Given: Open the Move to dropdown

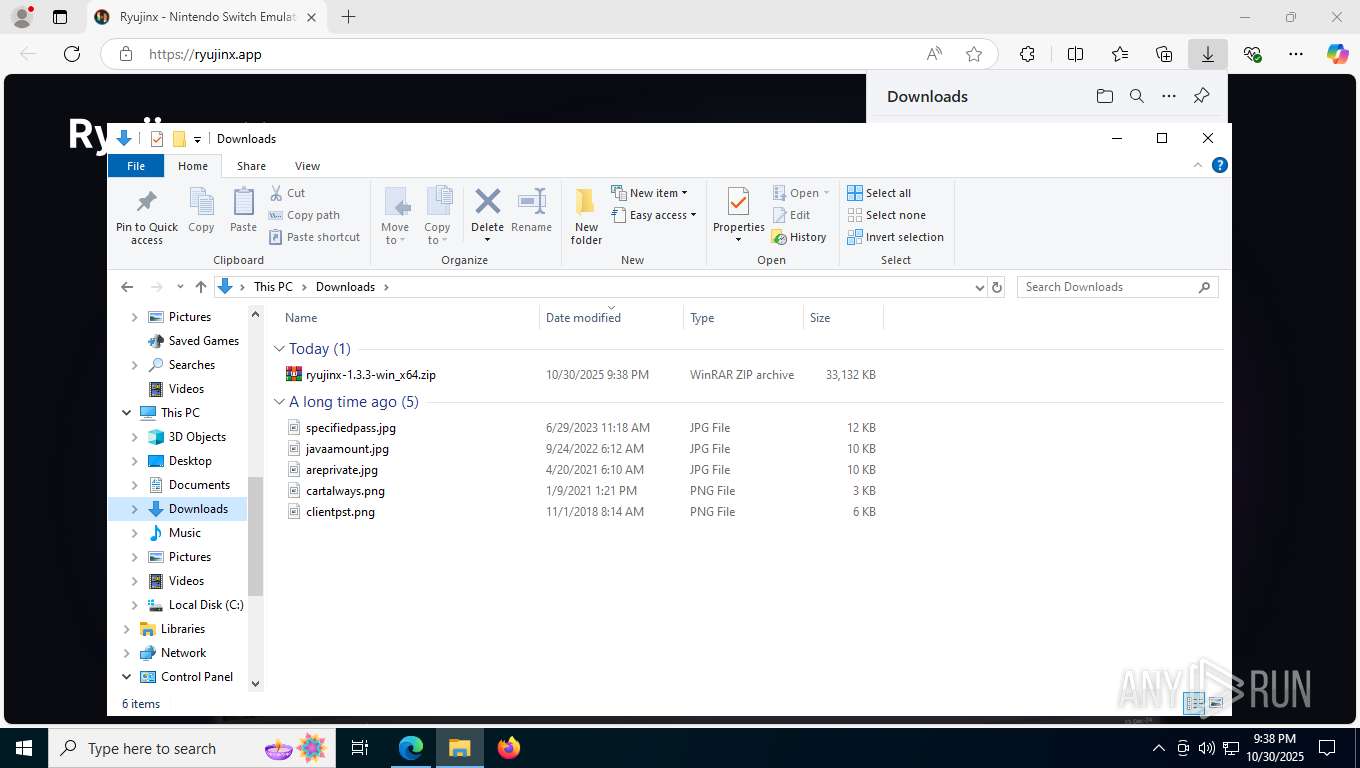Looking at the screenshot, I should pos(395,234).
